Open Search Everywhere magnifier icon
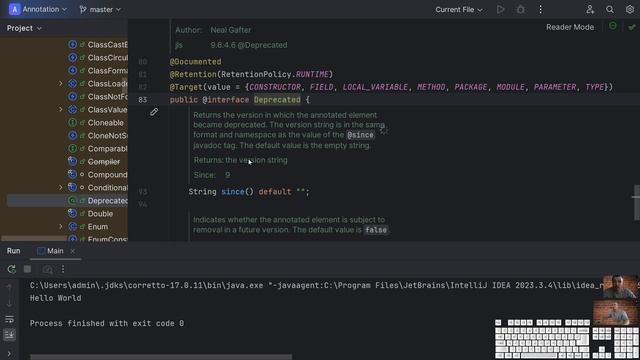The height and width of the screenshot is (360, 640). 610,9
